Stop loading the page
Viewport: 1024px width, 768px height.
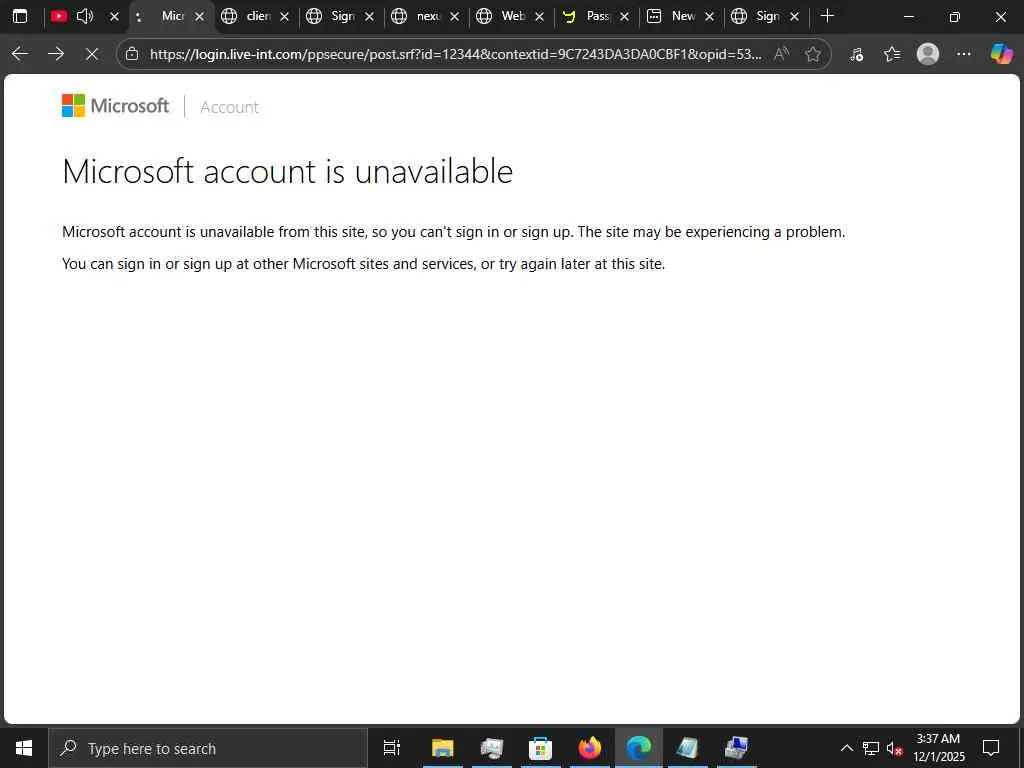click(x=92, y=54)
